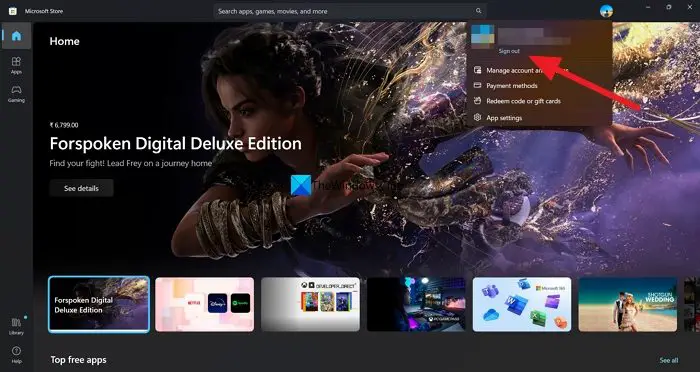Click the search magnifier icon
The height and width of the screenshot is (372, 700).
coord(479,11)
